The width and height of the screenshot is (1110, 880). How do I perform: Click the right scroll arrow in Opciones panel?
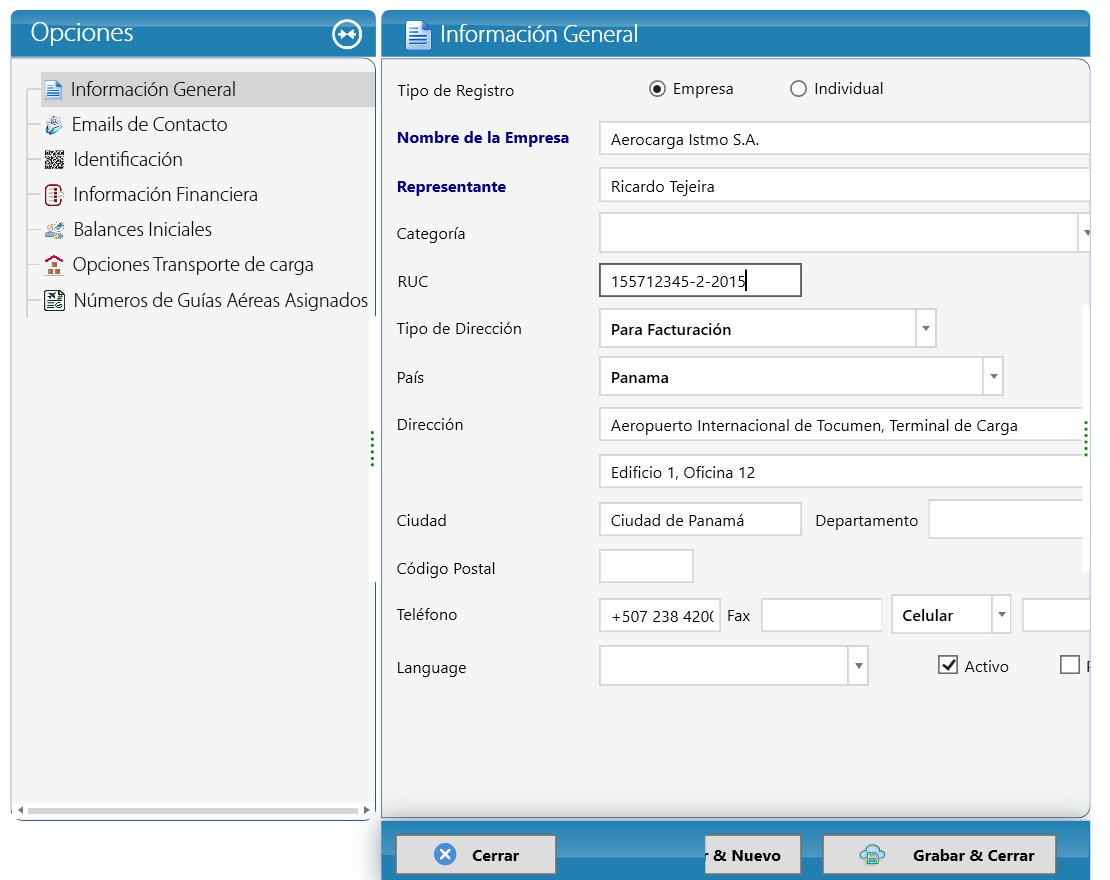point(366,810)
